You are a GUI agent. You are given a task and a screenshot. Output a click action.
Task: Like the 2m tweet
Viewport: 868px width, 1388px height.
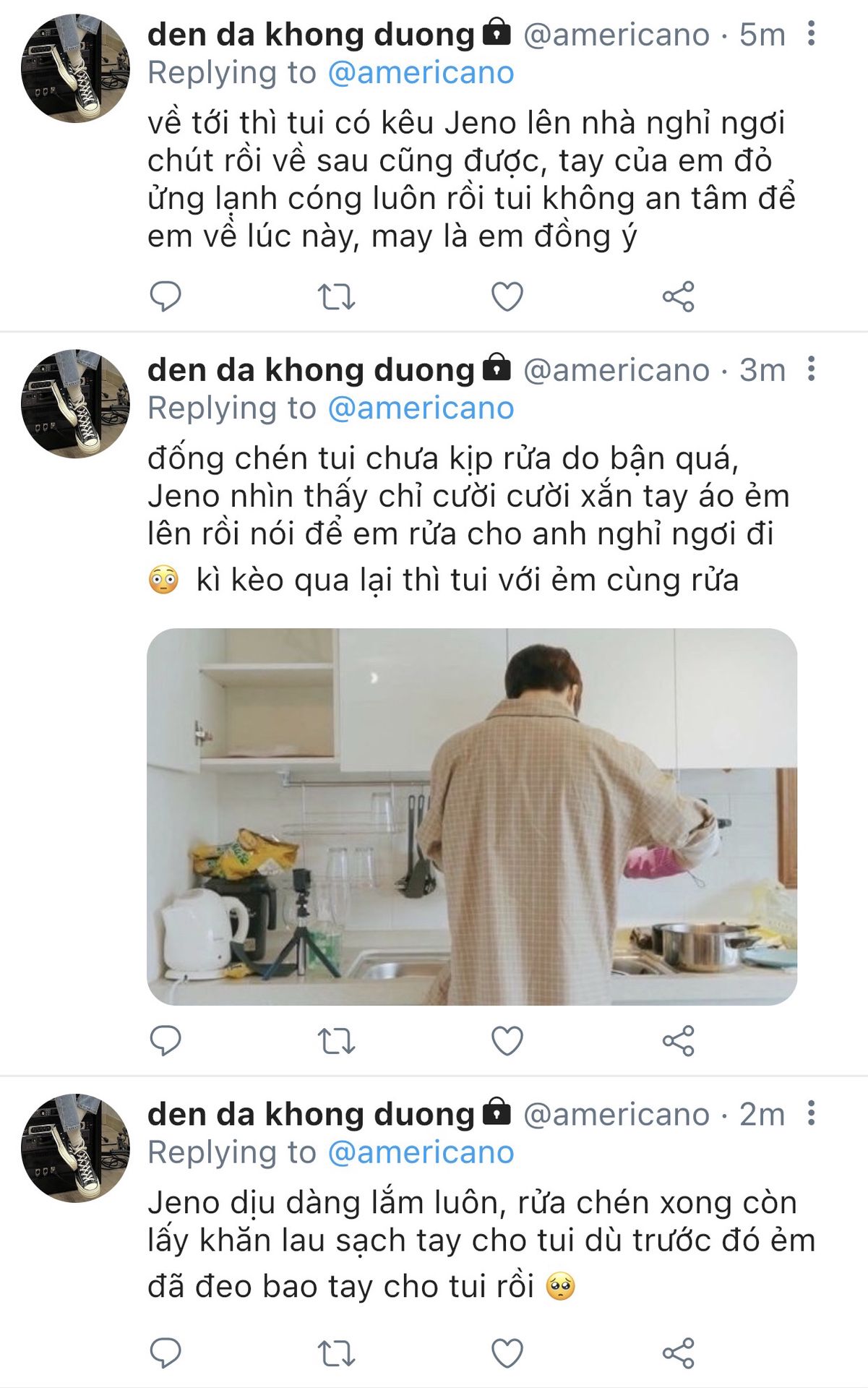point(507,1353)
